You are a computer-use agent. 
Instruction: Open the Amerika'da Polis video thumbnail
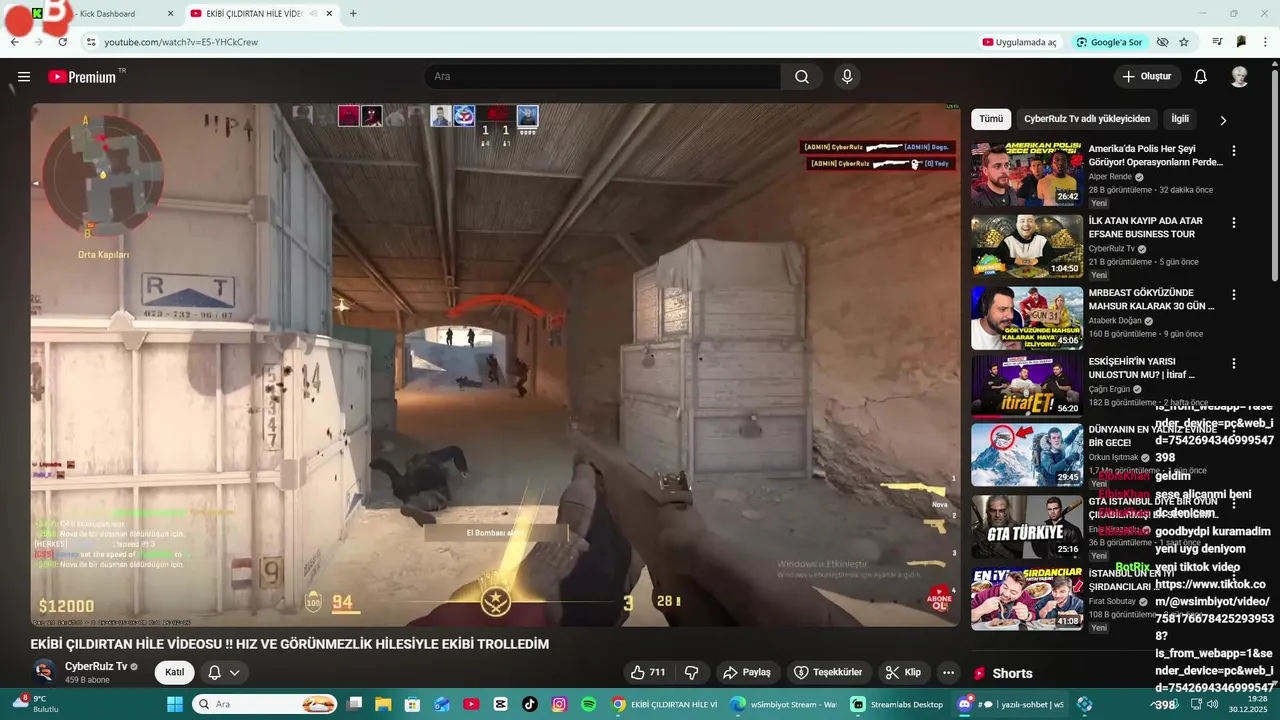(x=1027, y=174)
